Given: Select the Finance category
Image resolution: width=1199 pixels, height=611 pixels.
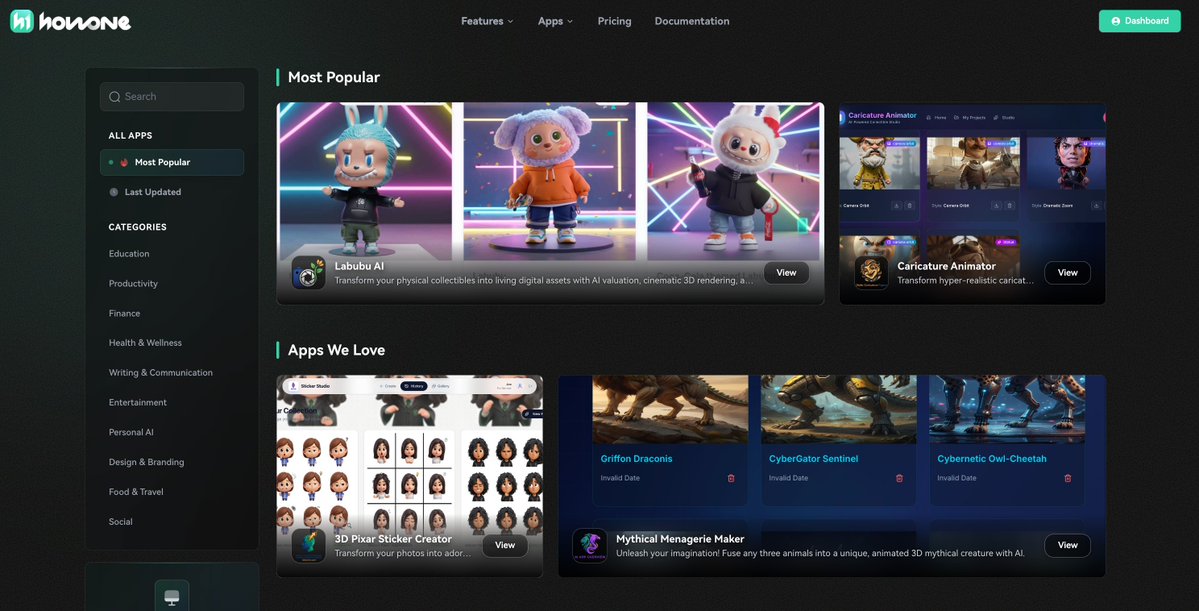Looking at the screenshot, I should pos(125,314).
